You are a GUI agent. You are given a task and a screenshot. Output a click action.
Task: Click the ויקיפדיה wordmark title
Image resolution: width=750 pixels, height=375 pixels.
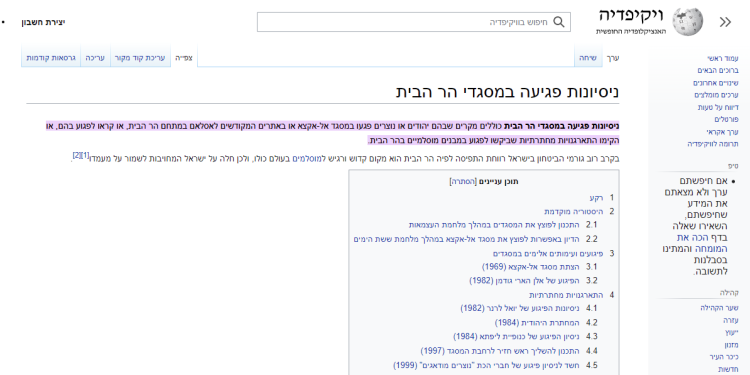point(631,15)
